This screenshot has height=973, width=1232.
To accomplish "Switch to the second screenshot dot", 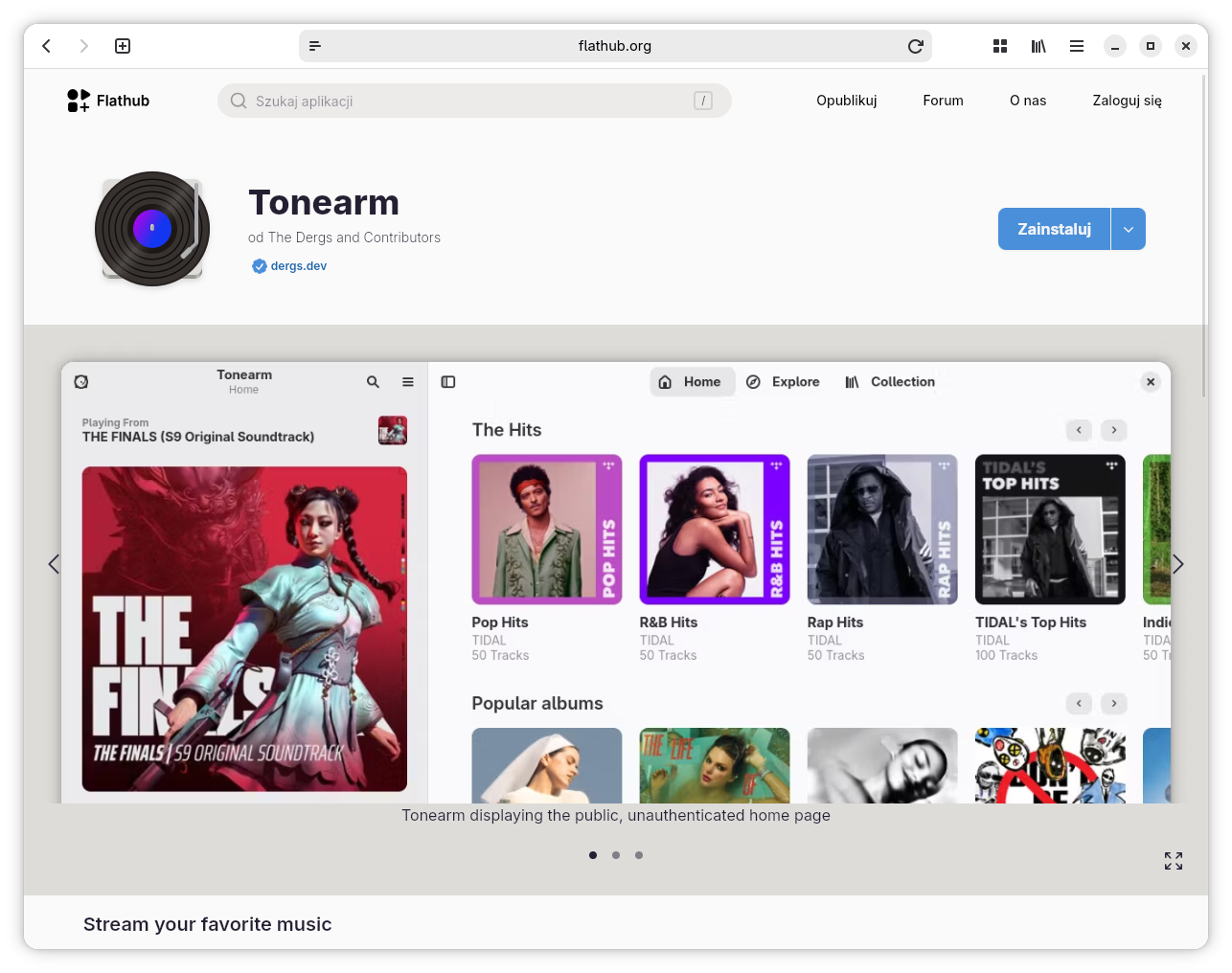I will click(616, 855).
